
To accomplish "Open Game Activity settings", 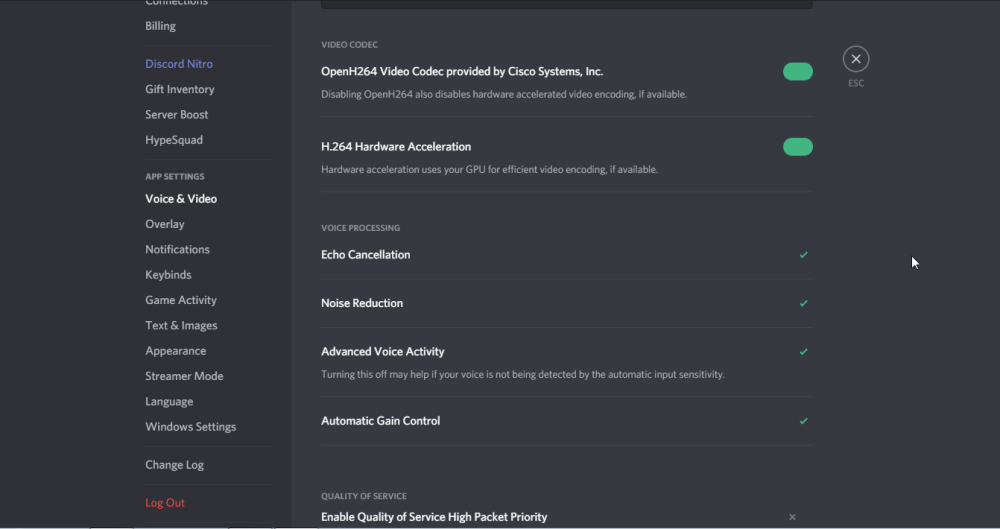I will pos(181,301).
